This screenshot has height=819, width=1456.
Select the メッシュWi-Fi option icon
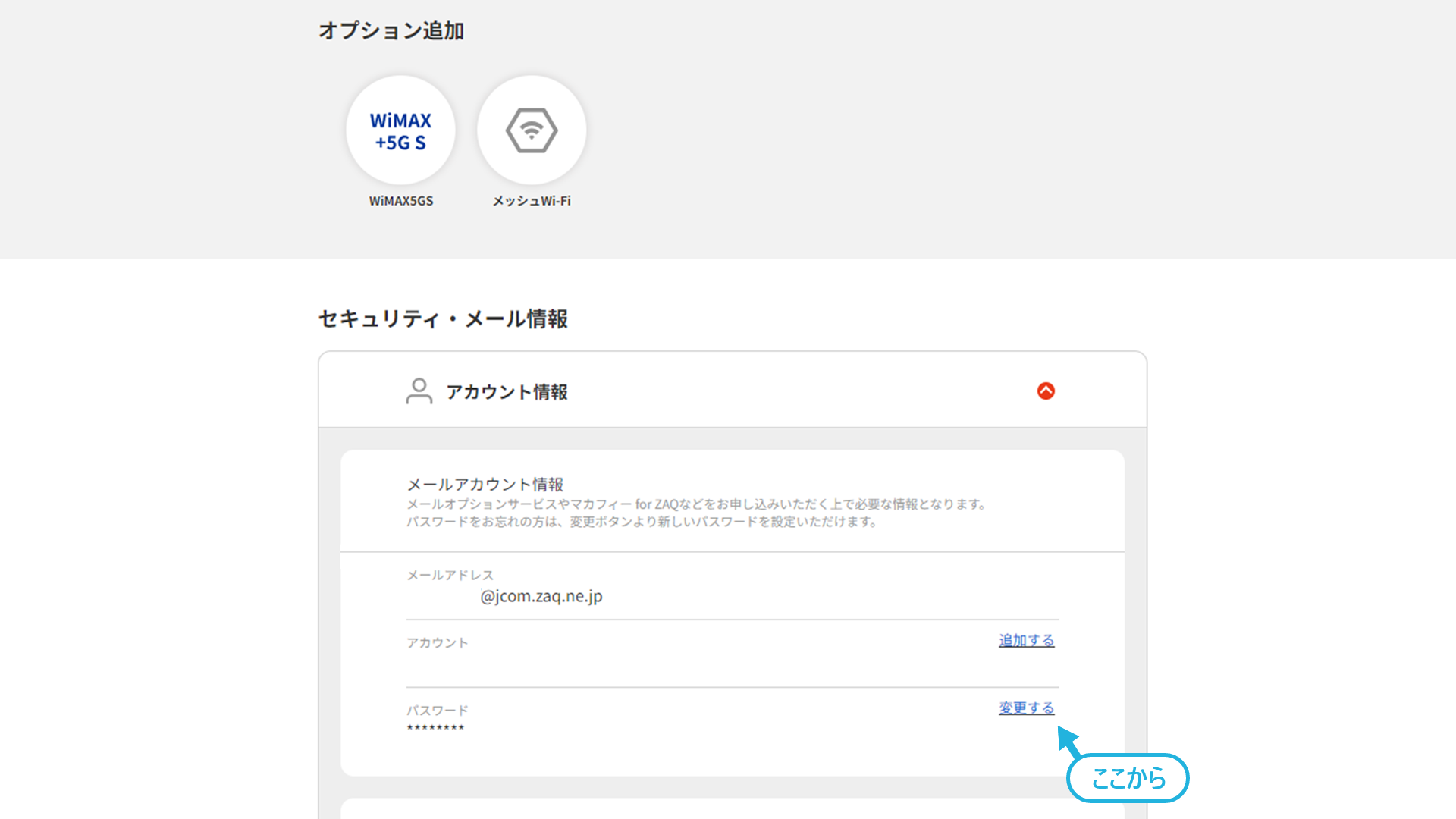[532, 130]
